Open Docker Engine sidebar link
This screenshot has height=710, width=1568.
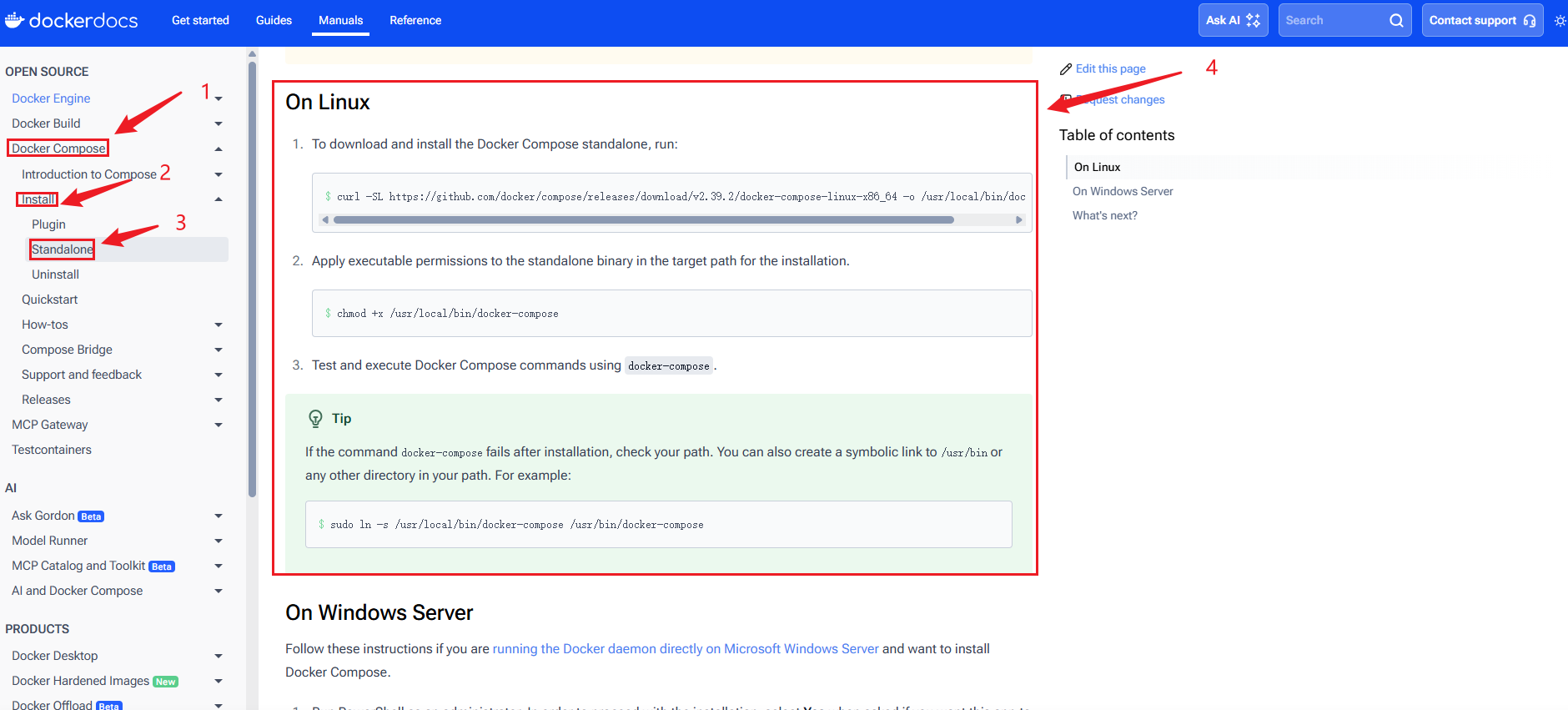point(51,98)
